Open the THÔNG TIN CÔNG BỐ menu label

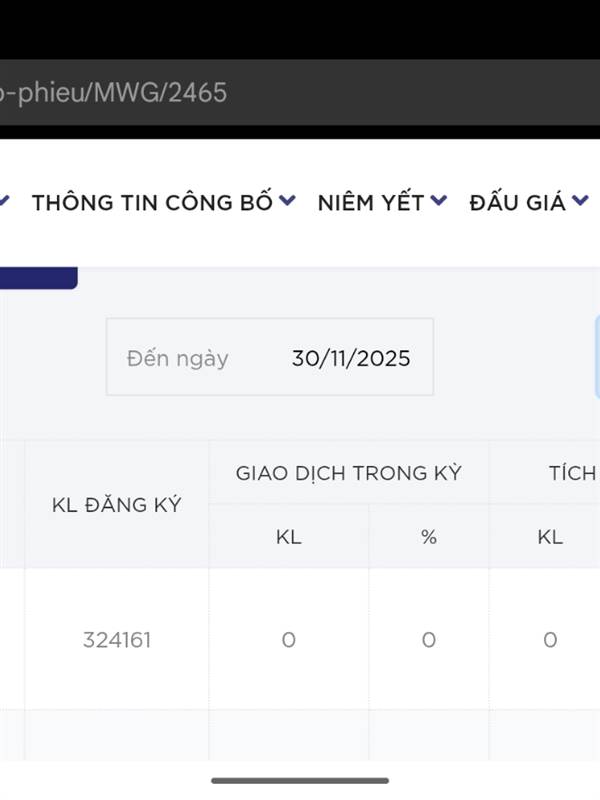coord(152,203)
